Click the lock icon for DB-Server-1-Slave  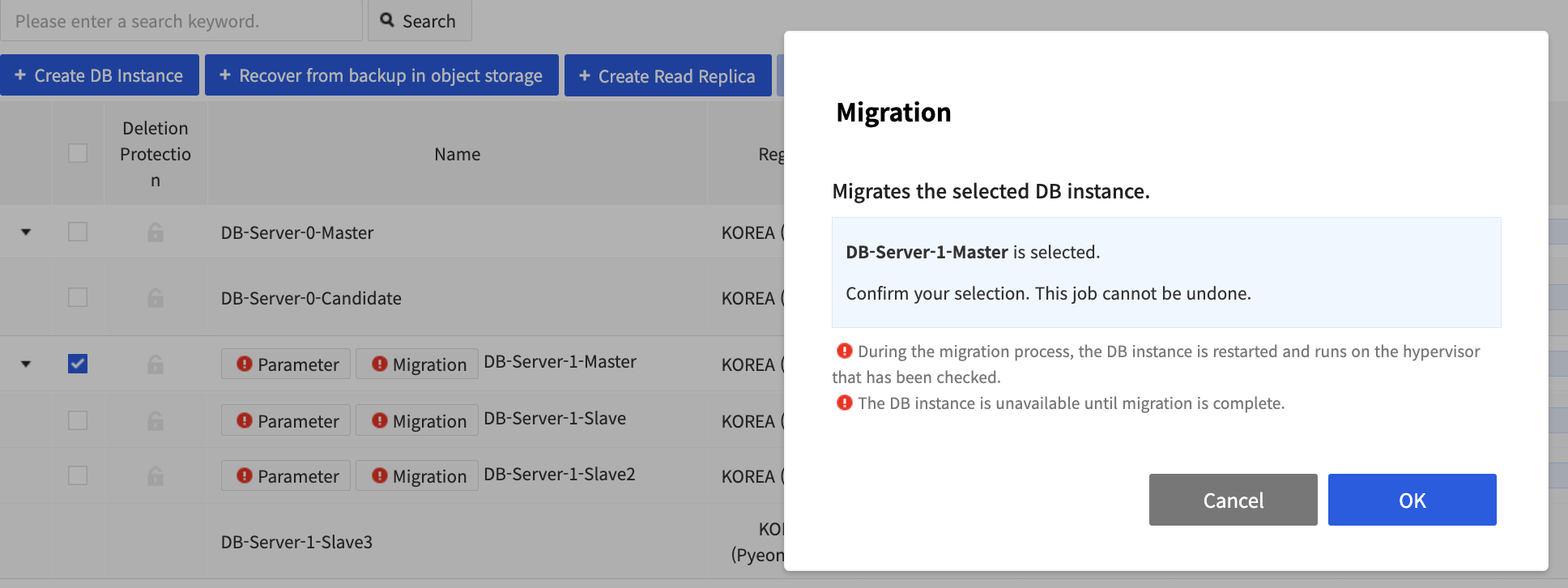click(156, 421)
